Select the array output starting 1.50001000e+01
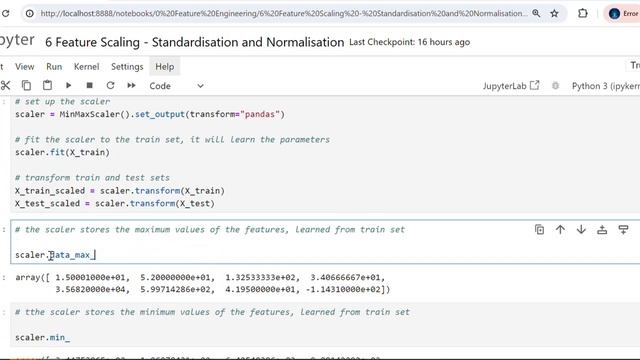 click(x=203, y=283)
